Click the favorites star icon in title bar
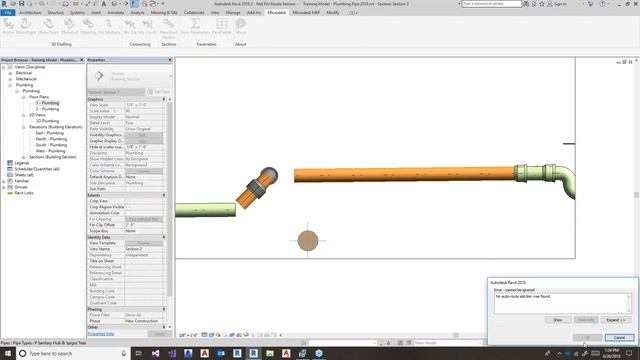Image resolution: width=640 pixels, height=360 pixels. tap(542, 4)
